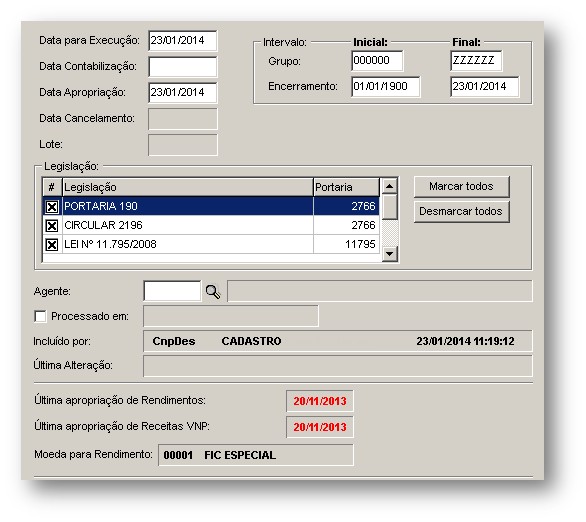Click the Marcar todos button
The width and height of the screenshot is (586, 522).
(x=461, y=186)
